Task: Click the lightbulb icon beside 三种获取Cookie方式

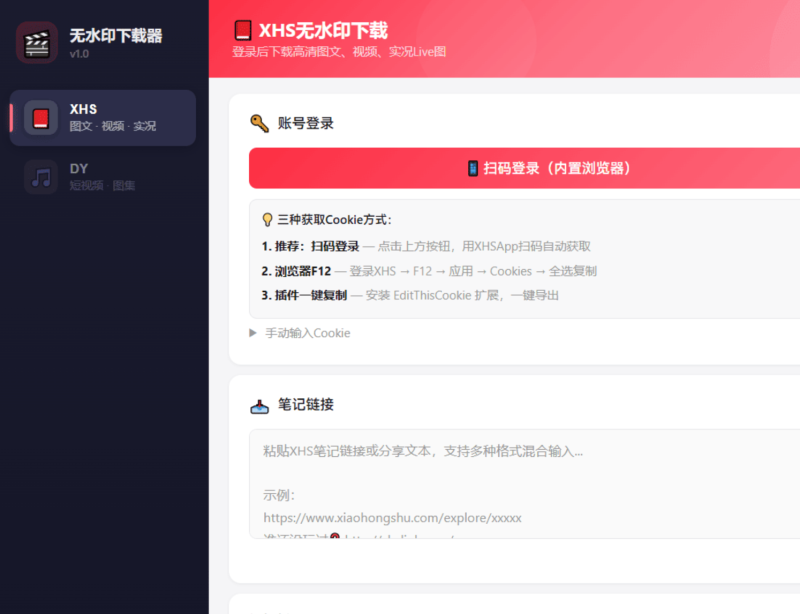Action: coord(267,220)
